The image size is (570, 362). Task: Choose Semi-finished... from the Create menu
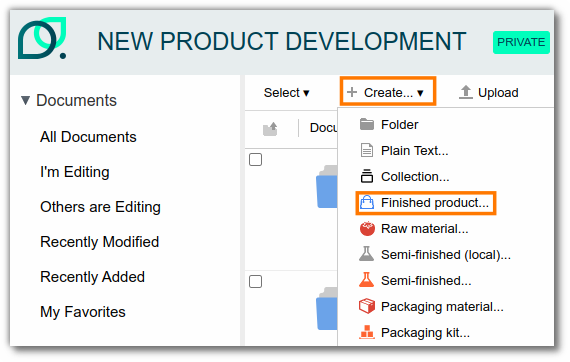pos(426,281)
